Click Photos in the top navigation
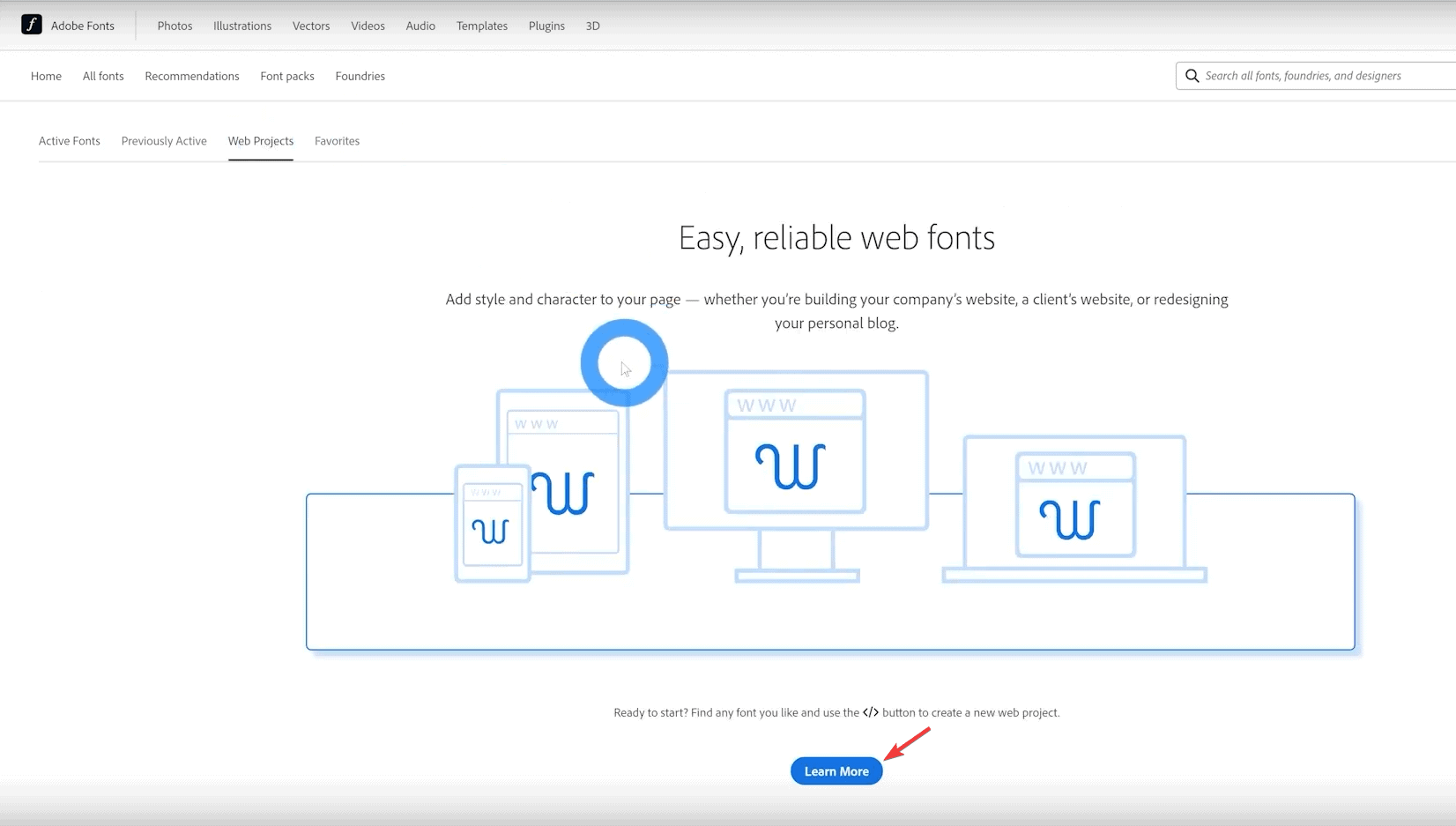The width and height of the screenshot is (1456, 826). pyautogui.click(x=175, y=26)
